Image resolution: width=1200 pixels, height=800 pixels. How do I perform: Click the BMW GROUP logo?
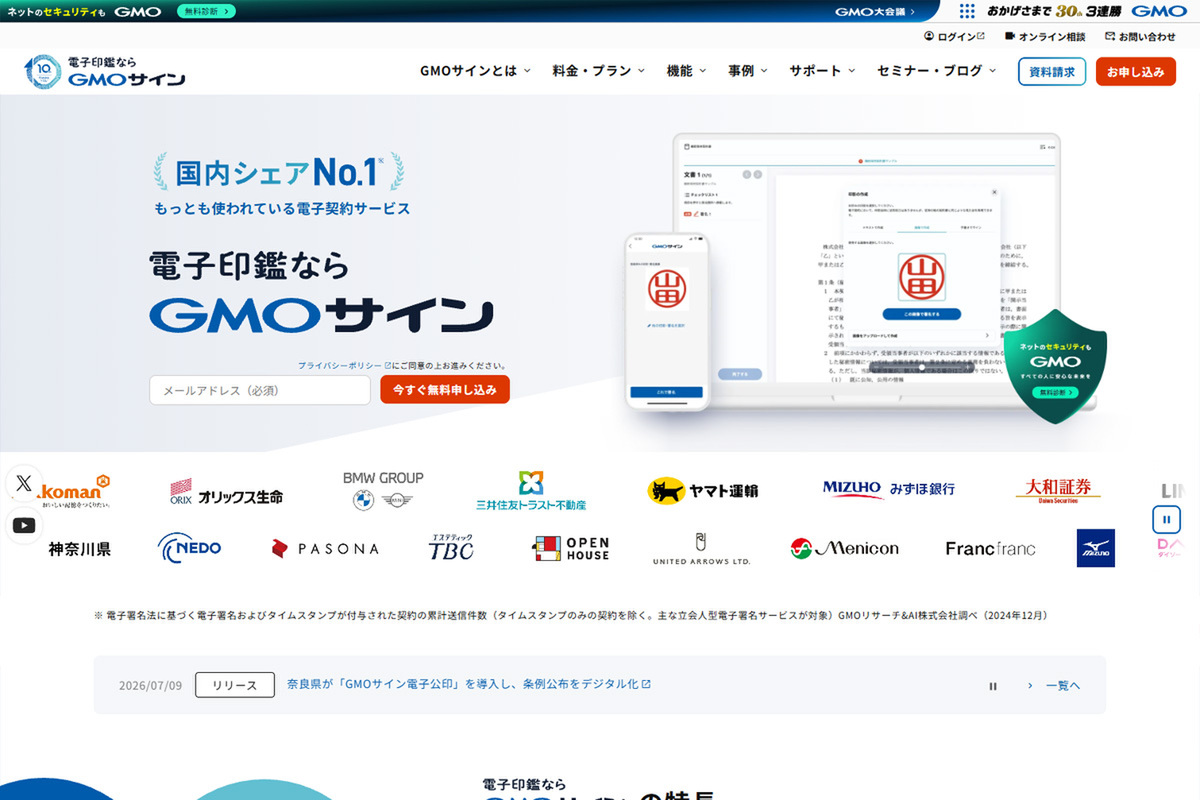(383, 490)
